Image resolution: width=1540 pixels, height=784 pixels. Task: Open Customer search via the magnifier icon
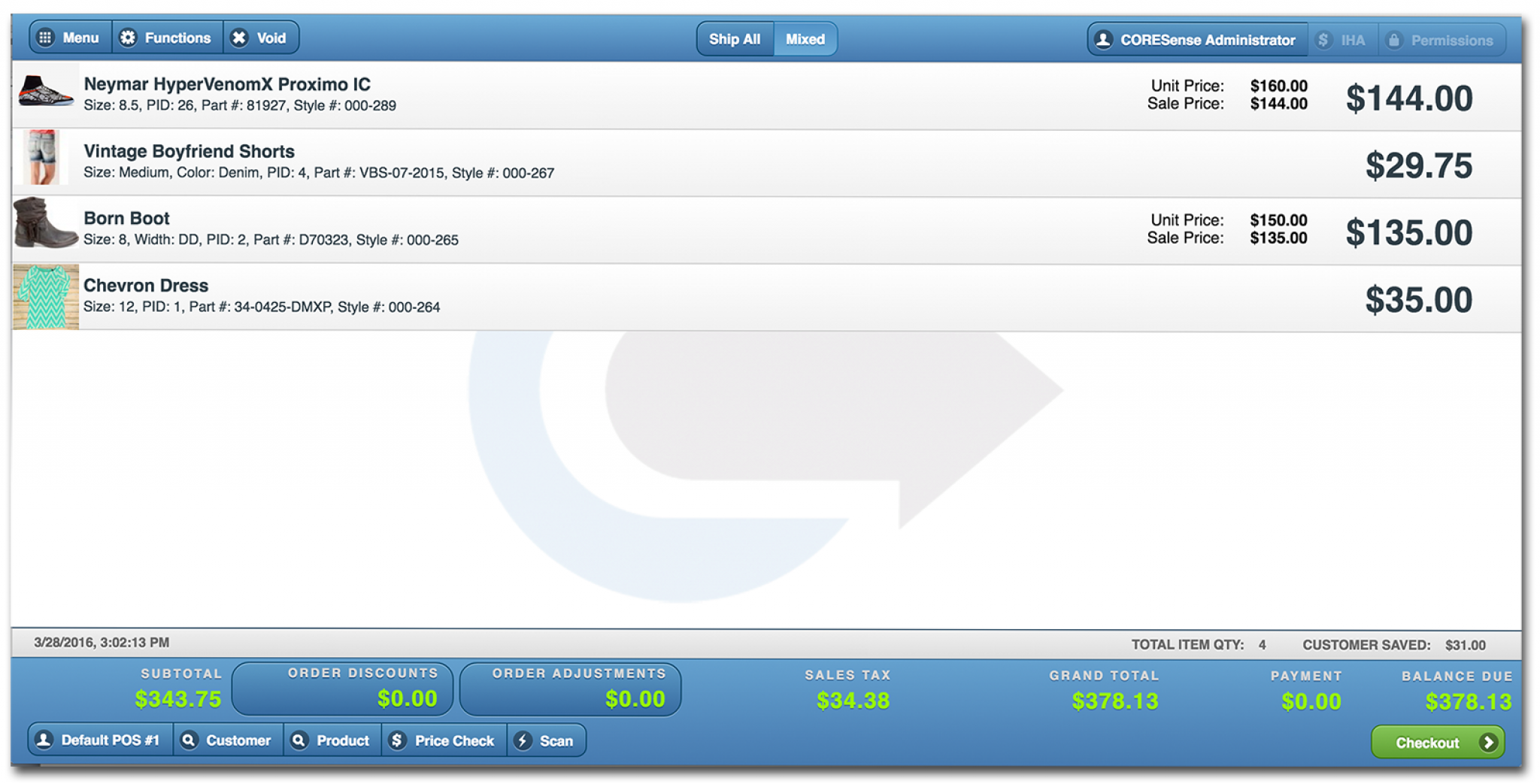[x=189, y=740]
